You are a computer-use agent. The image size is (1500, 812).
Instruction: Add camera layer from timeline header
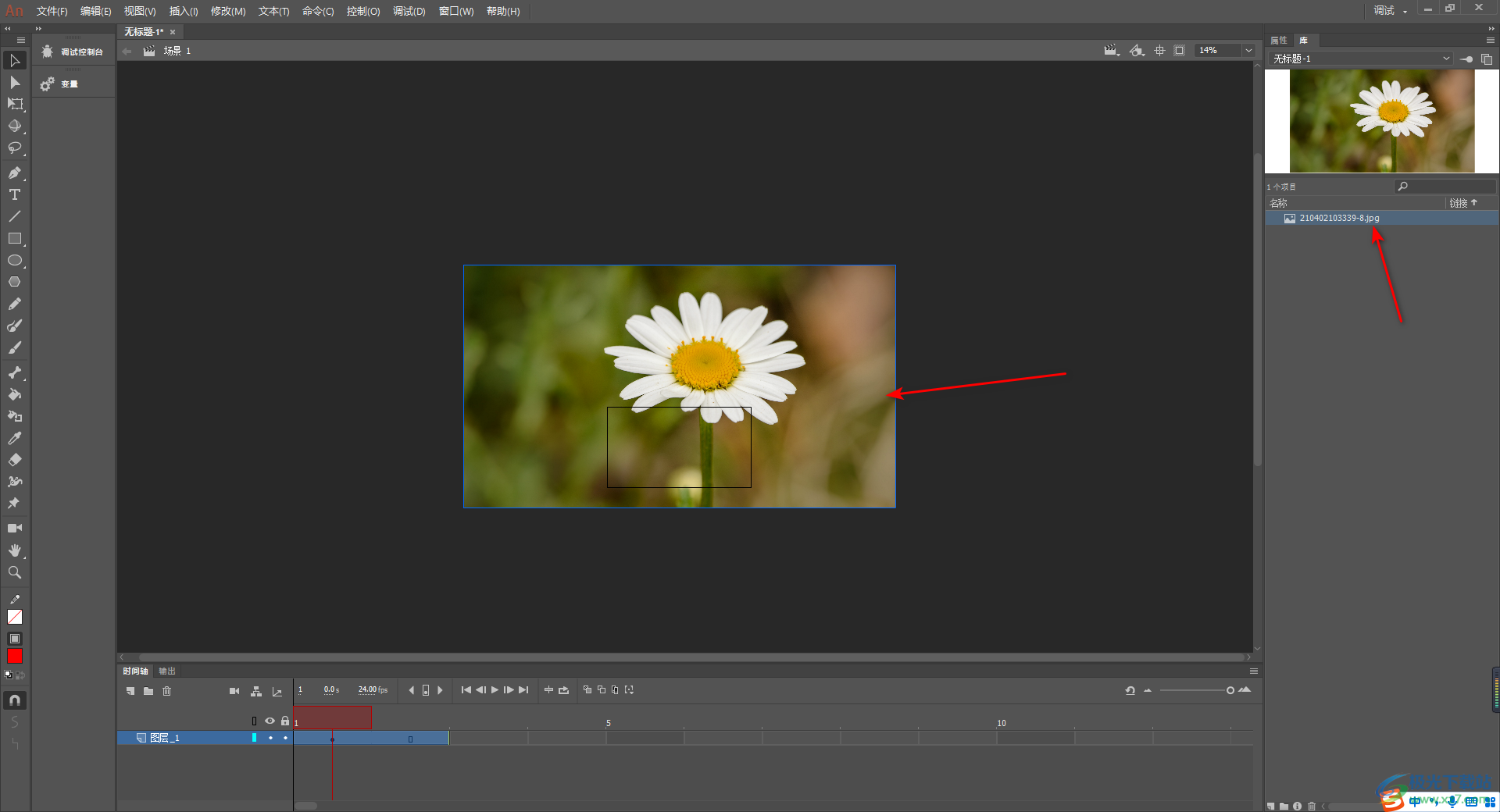(x=234, y=691)
